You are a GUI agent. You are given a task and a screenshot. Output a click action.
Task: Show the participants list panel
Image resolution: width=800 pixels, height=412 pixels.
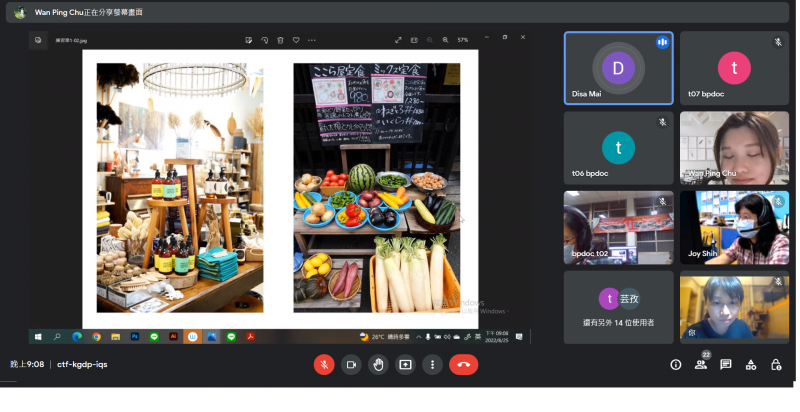point(701,365)
